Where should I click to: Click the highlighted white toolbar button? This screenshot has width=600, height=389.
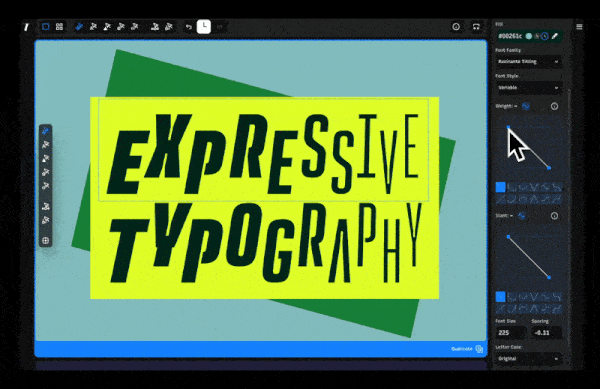pyautogui.click(x=204, y=27)
